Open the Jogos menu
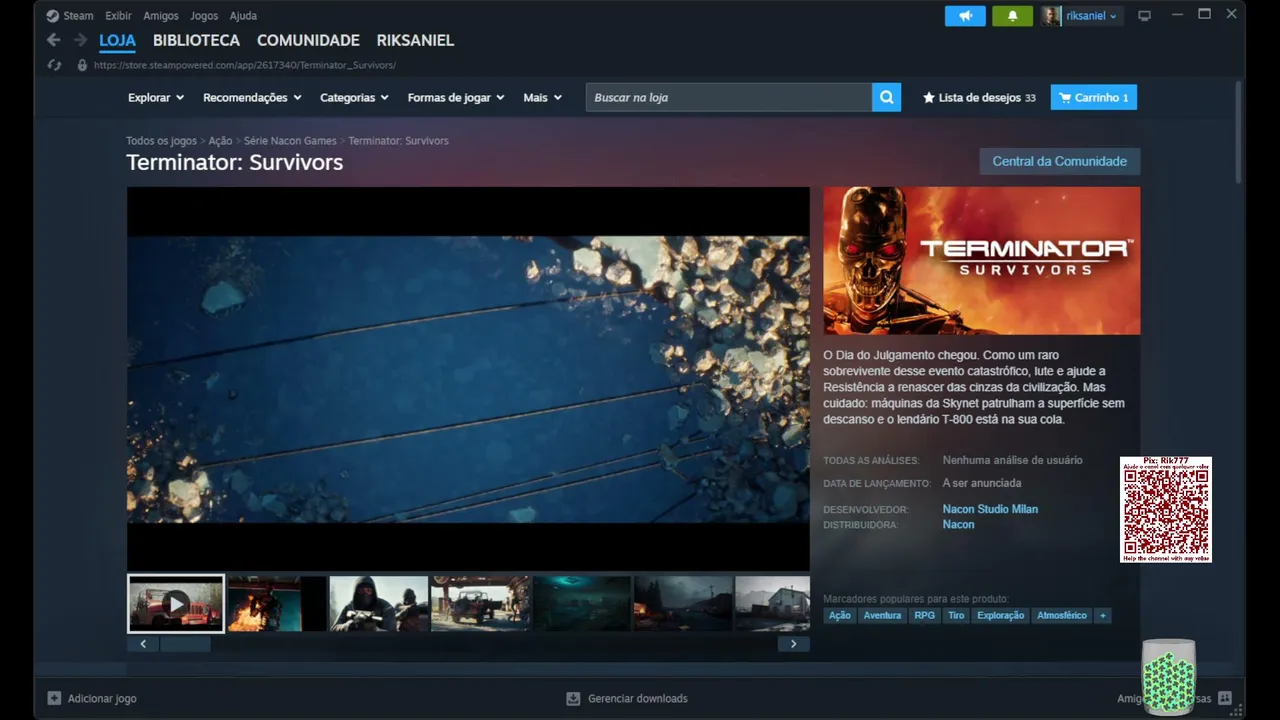Screen dimensions: 1280x720 coord(204,16)
